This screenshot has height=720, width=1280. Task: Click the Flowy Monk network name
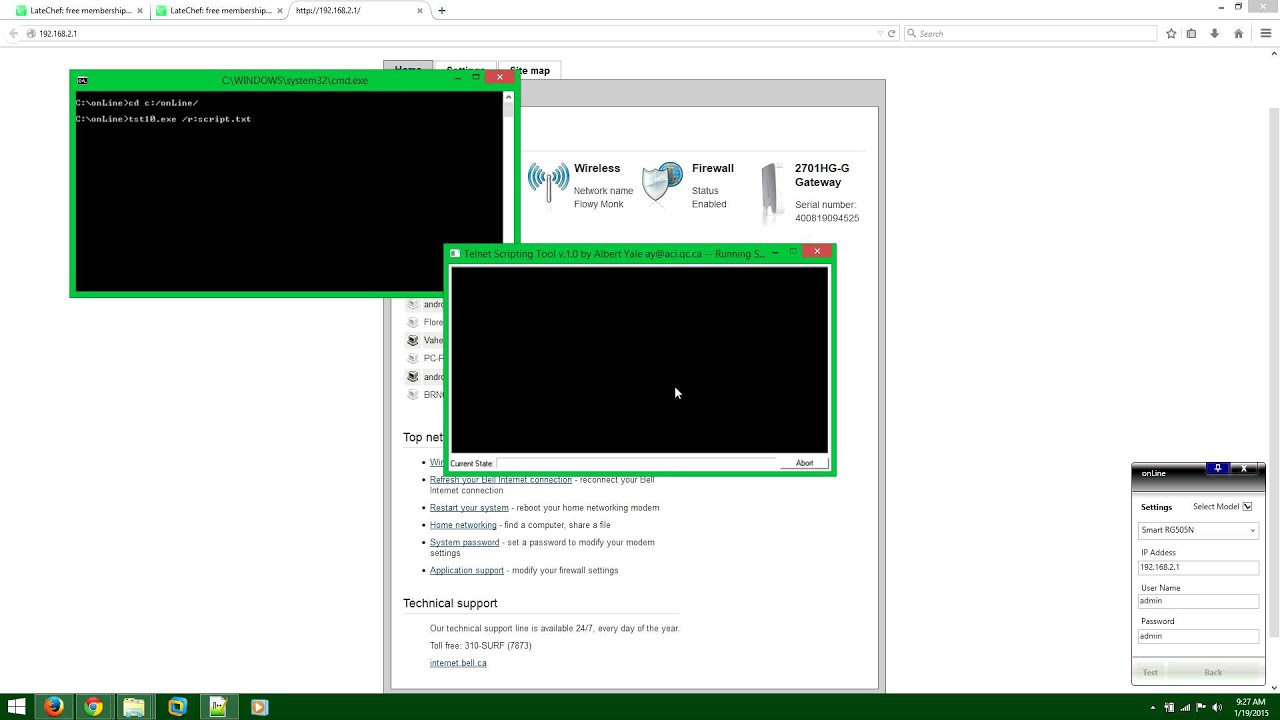[599, 204]
